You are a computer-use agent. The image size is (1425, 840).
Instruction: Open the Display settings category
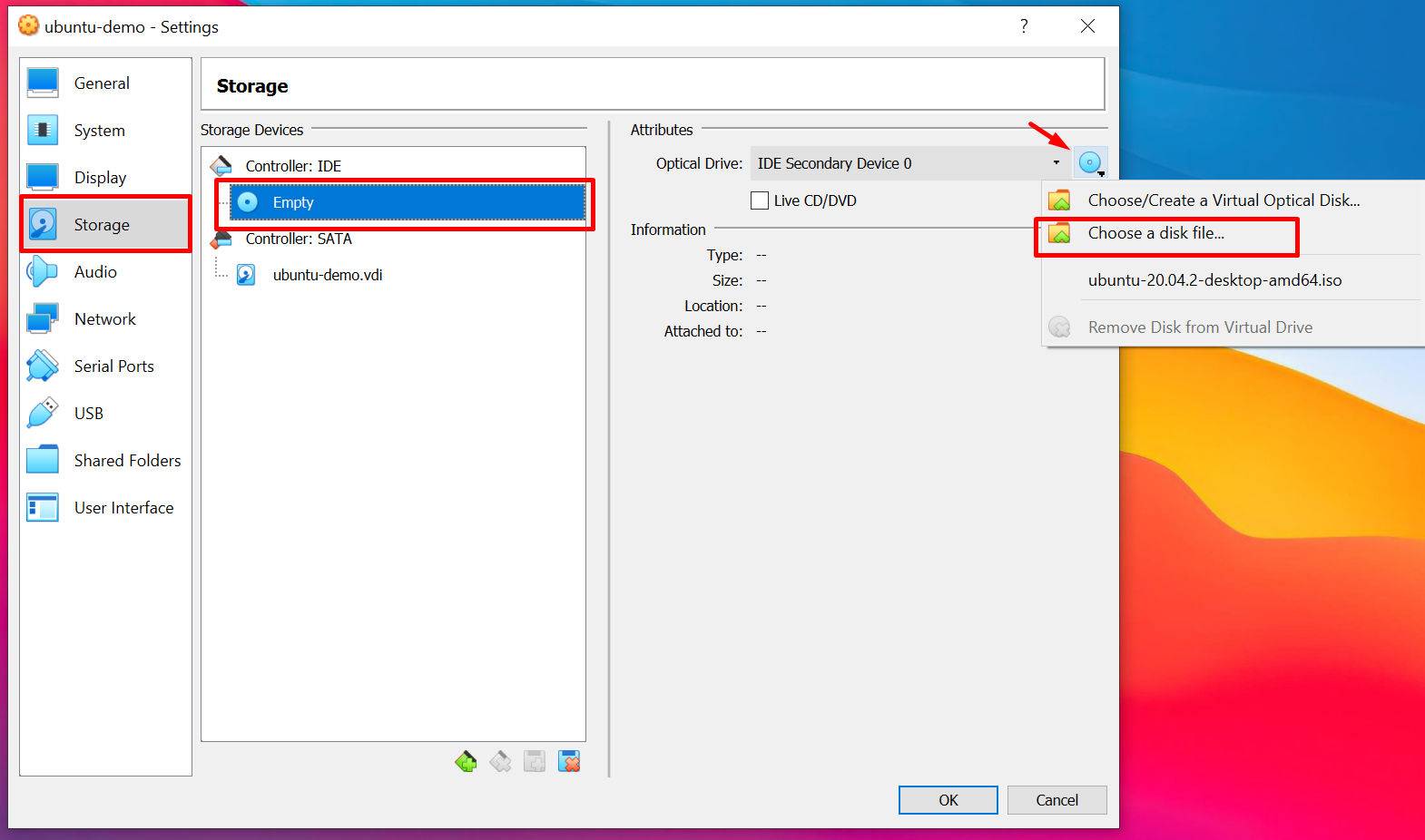(105, 177)
